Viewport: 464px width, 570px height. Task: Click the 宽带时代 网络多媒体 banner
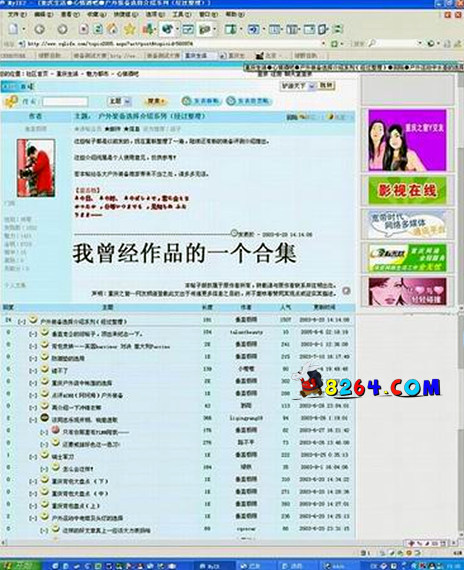407,224
